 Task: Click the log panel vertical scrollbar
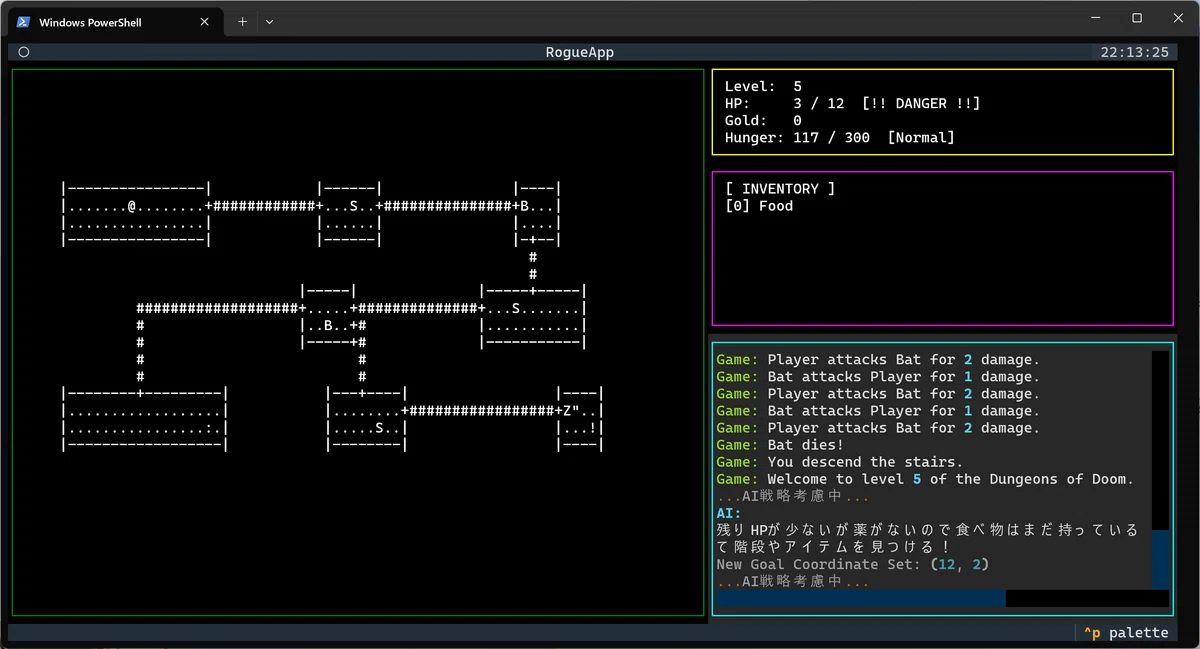point(1160,470)
